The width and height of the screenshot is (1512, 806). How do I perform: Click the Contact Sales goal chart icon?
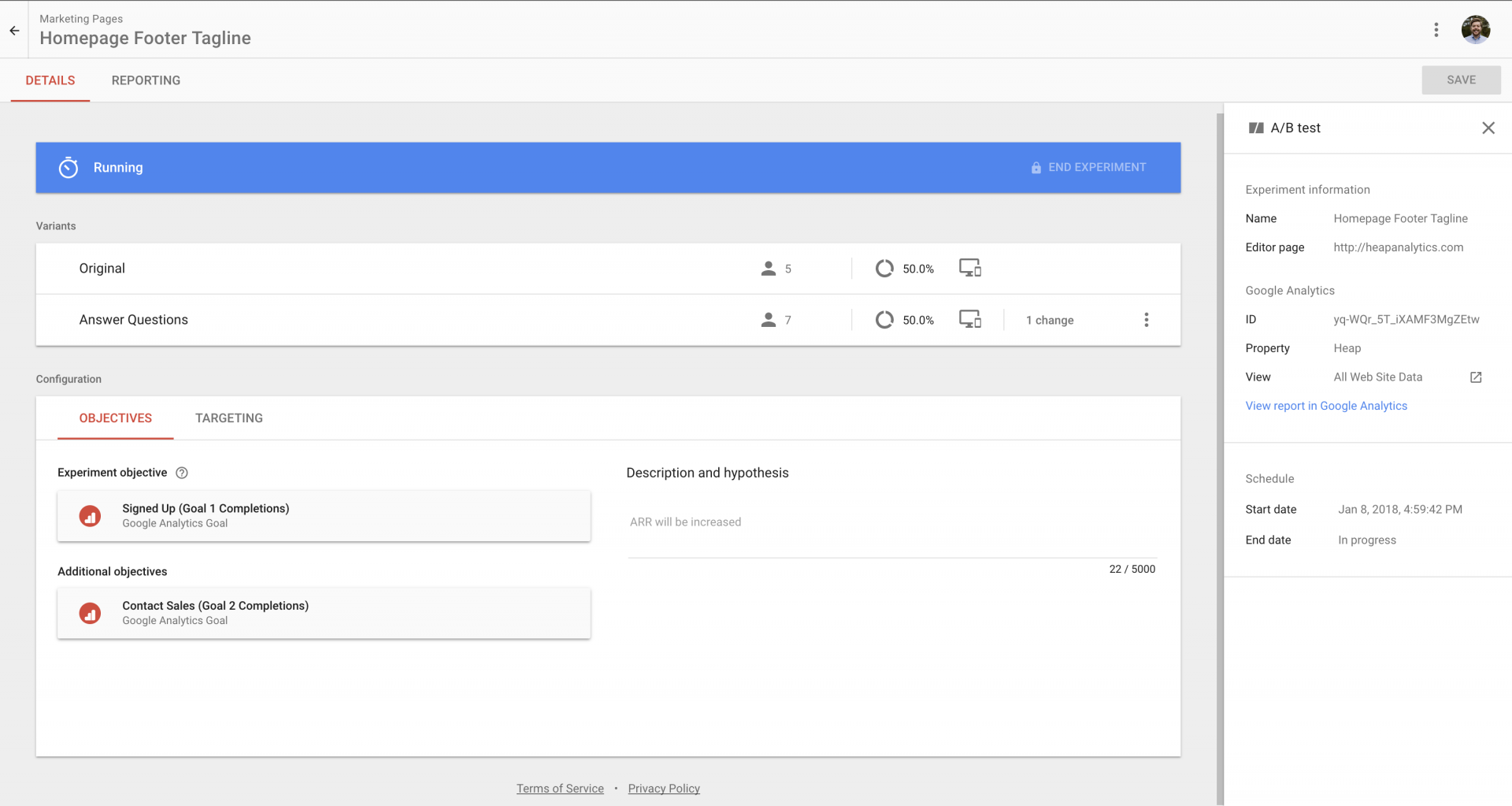click(x=90, y=613)
